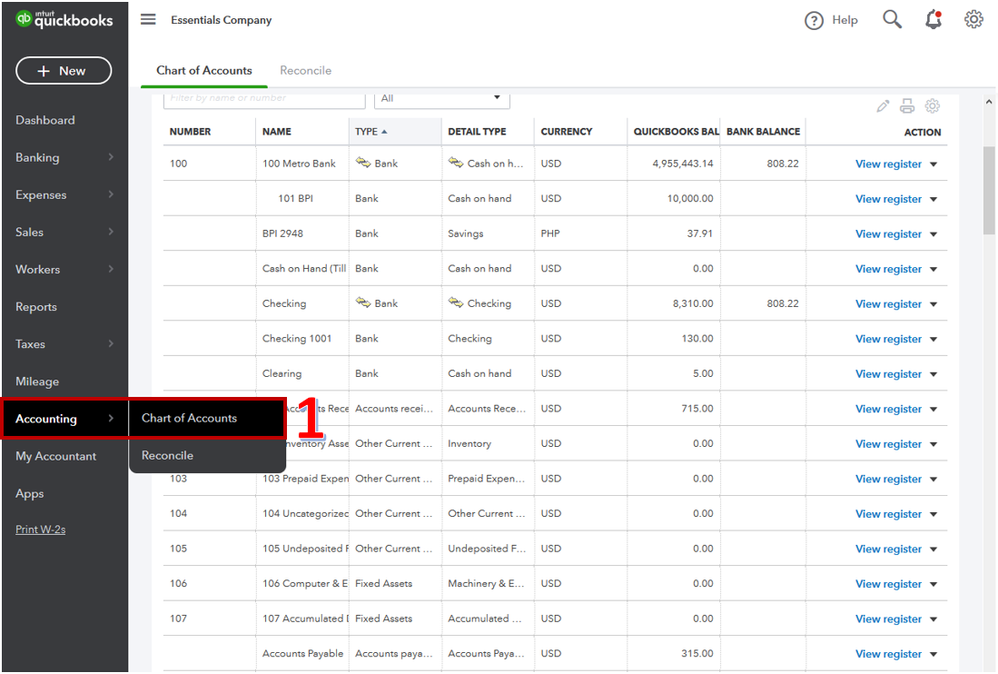Open notifications bell icon
Image resolution: width=998 pixels, height=674 pixels.
click(933, 20)
